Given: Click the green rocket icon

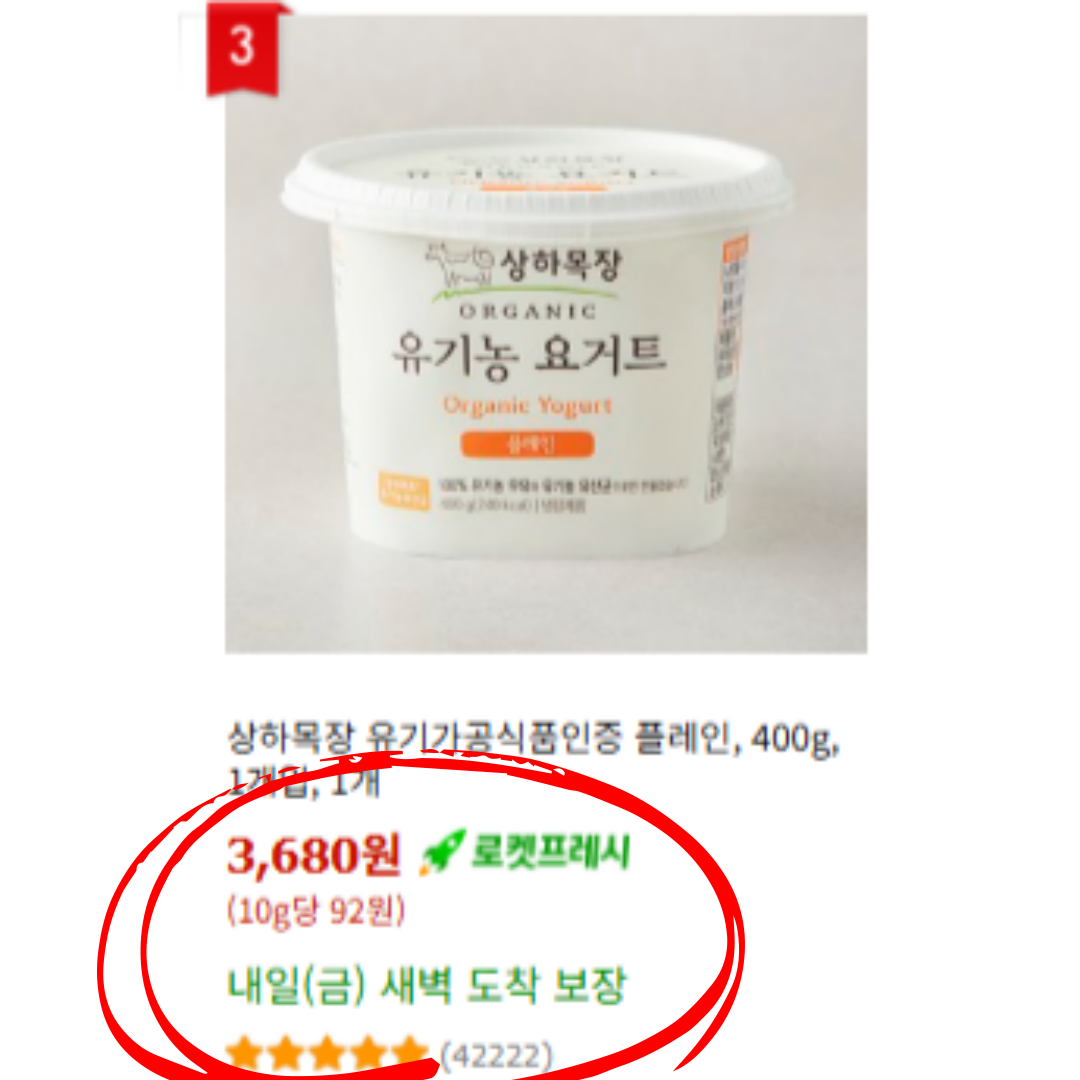Looking at the screenshot, I should pos(442,853).
